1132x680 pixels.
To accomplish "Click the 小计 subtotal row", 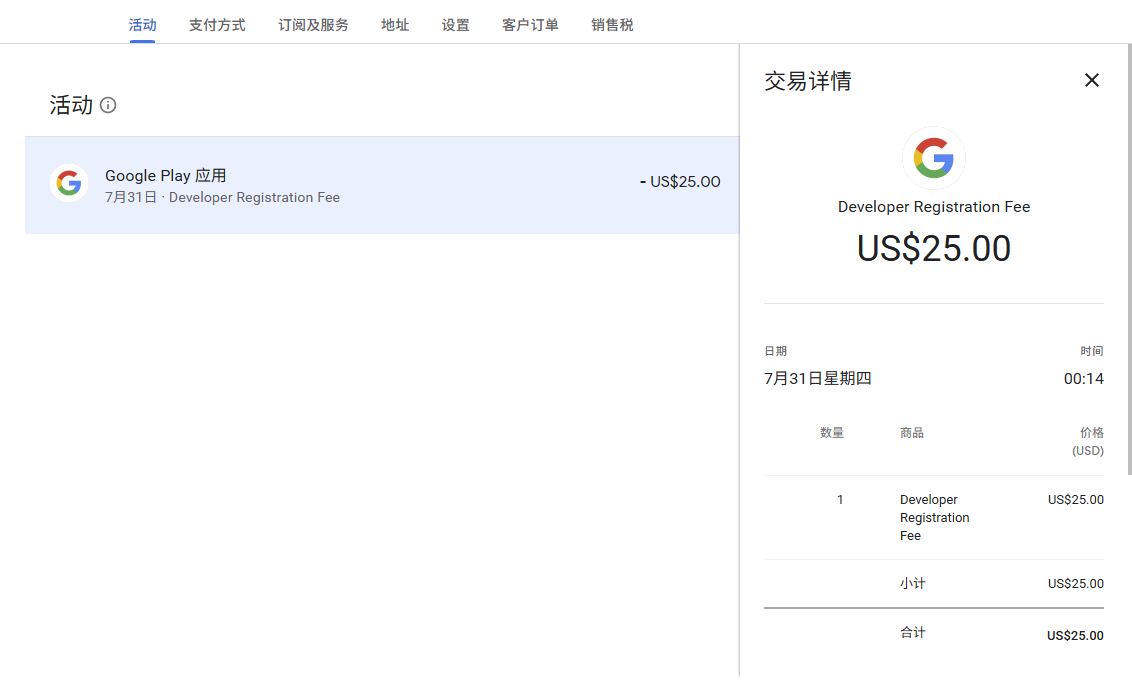I will pos(913,583).
